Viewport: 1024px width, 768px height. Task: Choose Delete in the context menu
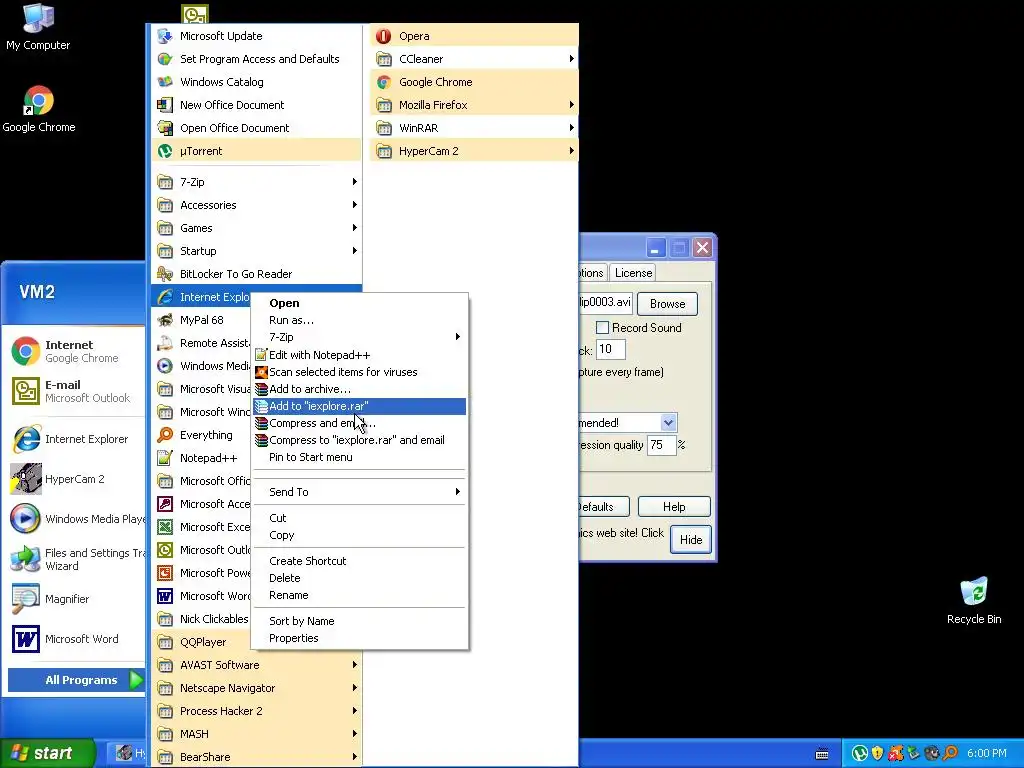[x=359, y=578]
